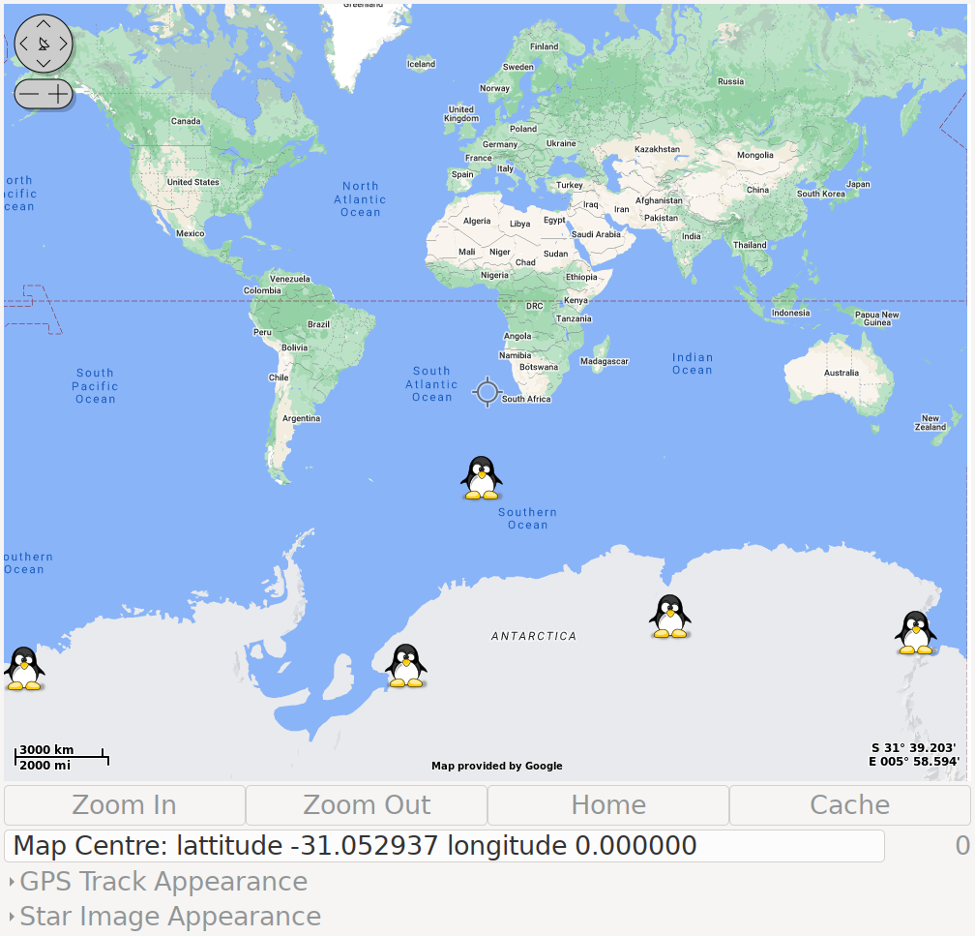Click the 'Russia' label on the map
The image size is (977, 937).
pyautogui.click(x=731, y=82)
